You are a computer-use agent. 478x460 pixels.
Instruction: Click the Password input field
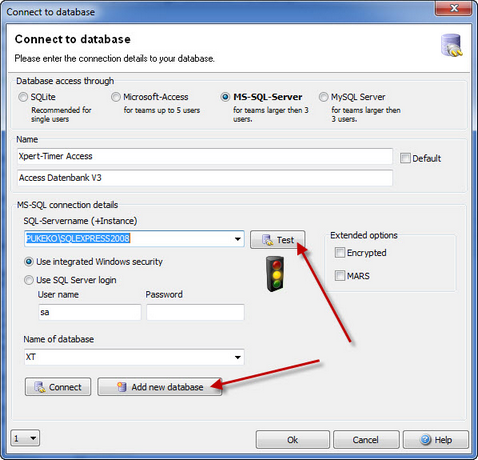tap(195, 312)
